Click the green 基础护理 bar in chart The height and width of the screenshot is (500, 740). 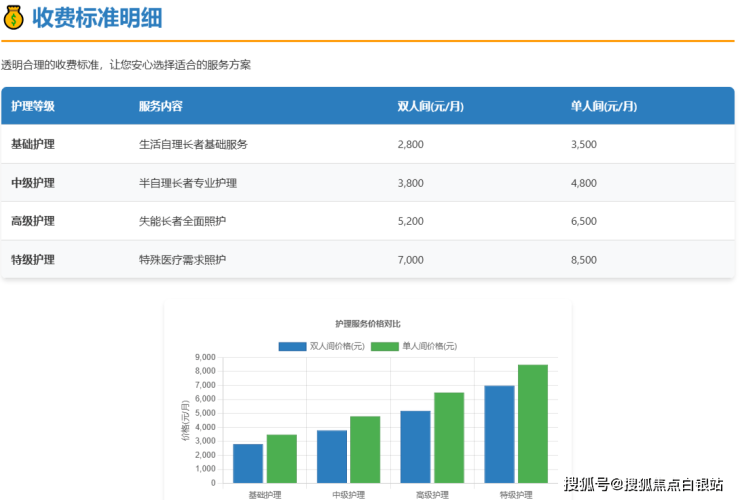coord(282,458)
